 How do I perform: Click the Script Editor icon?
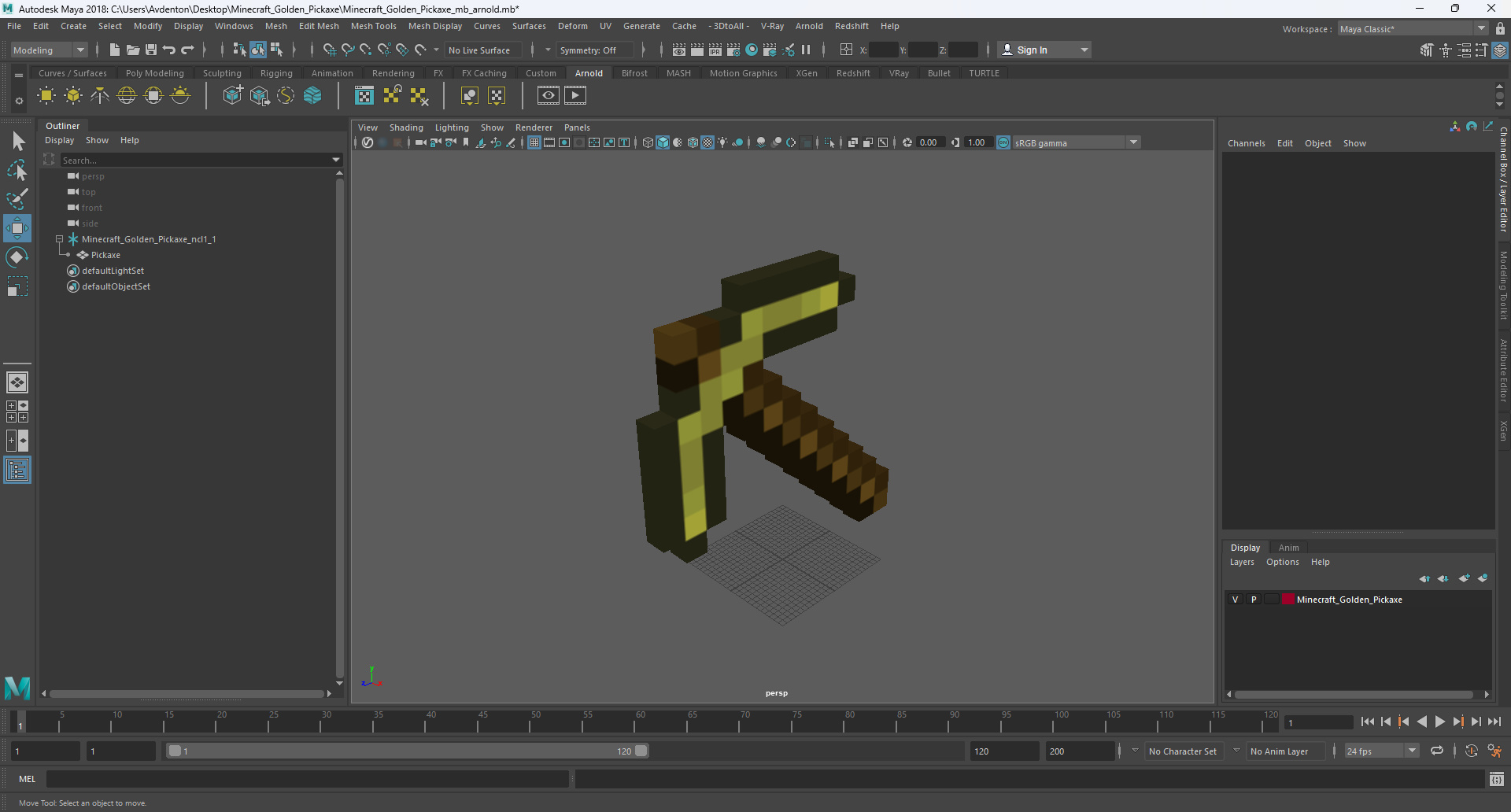(x=1497, y=779)
